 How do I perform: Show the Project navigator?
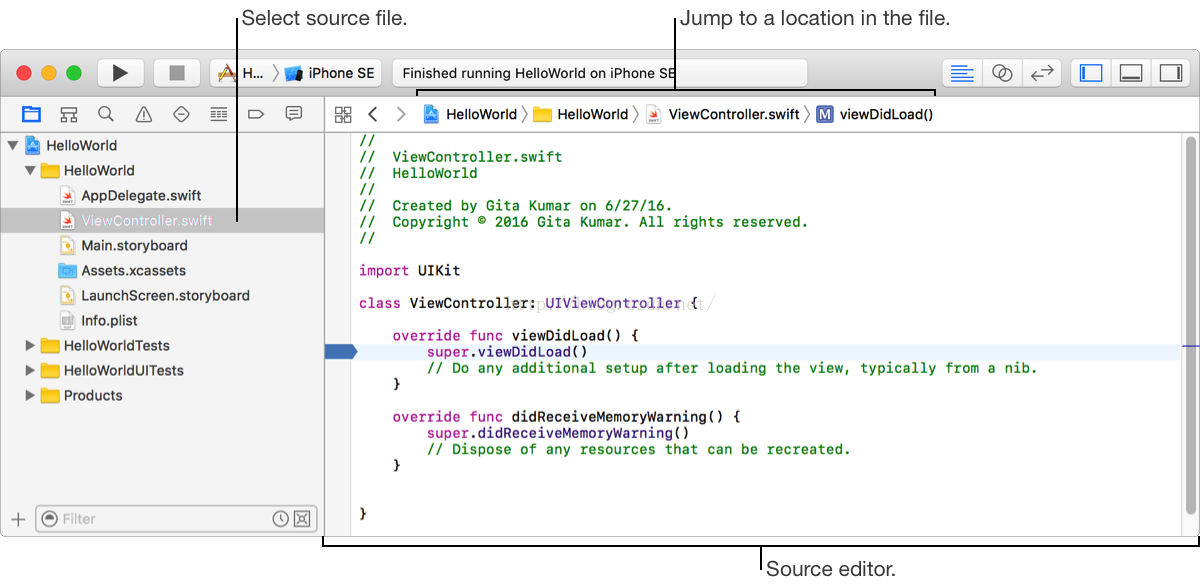pos(31,114)
